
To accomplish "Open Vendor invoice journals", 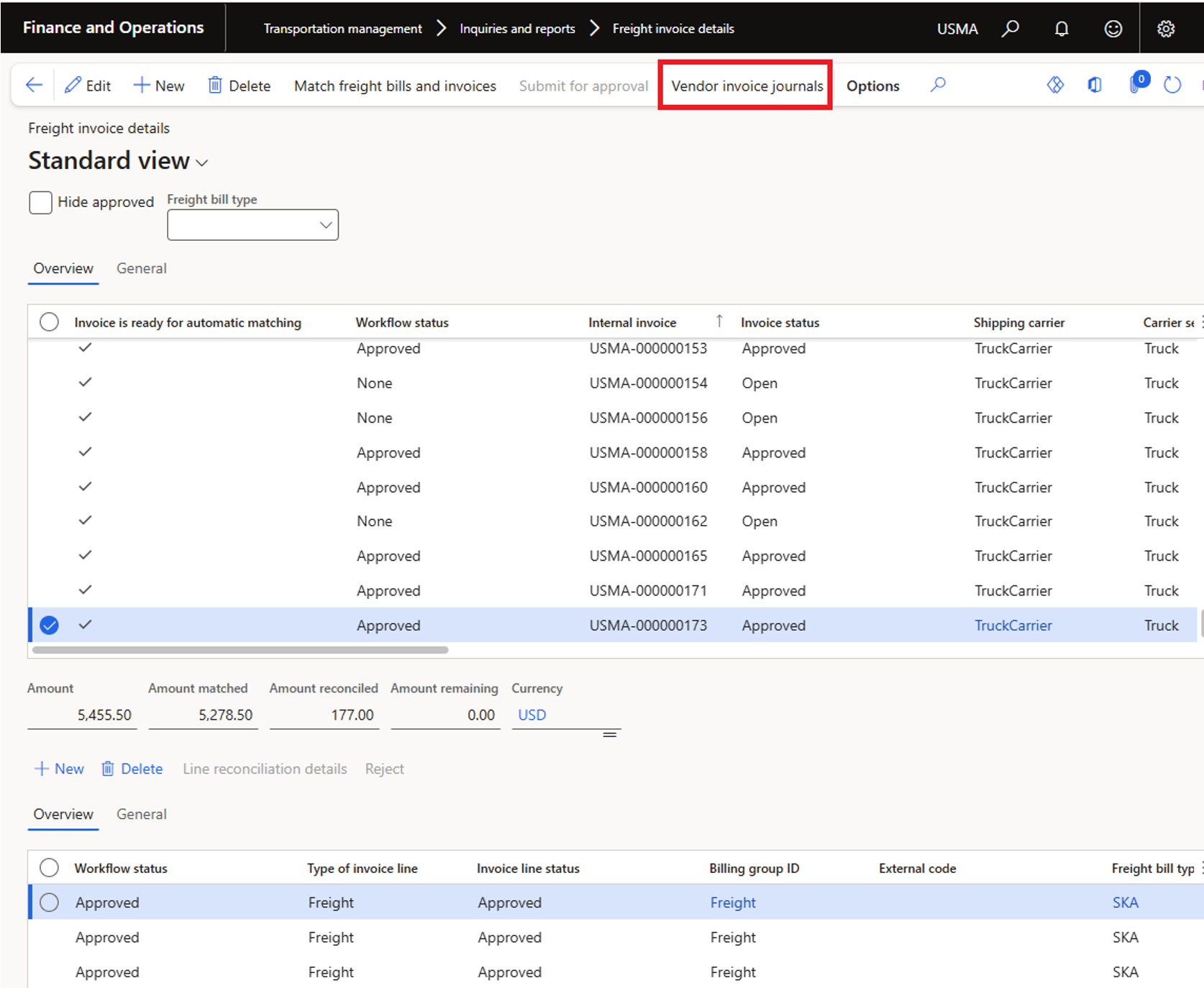I will 747,86.
